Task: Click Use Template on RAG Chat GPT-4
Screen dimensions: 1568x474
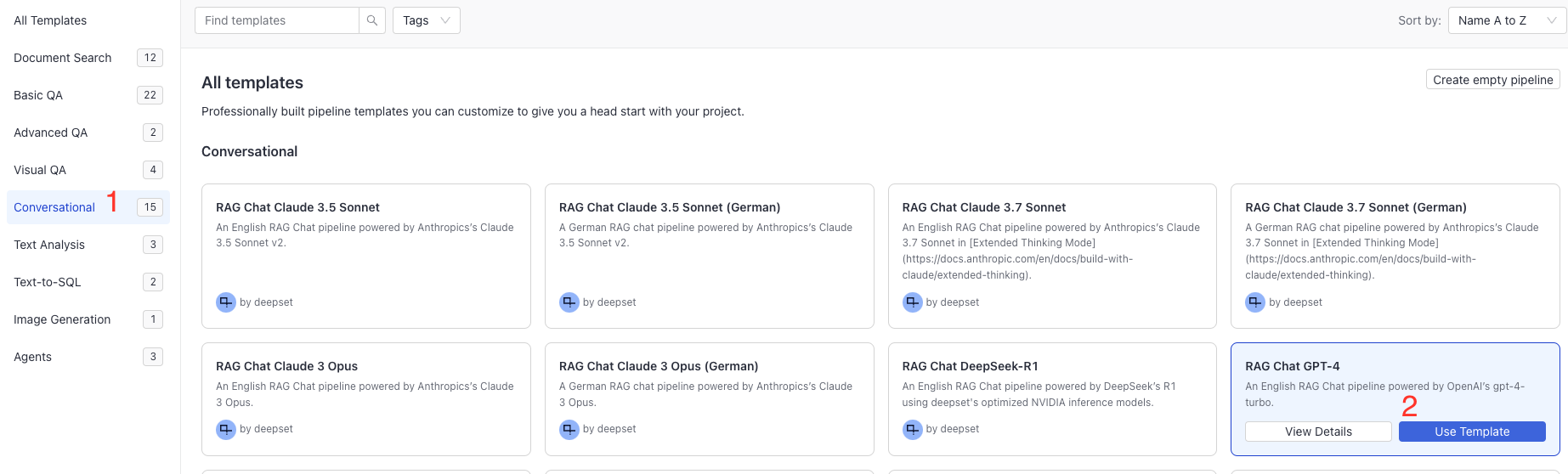Action: [1472, 432]
